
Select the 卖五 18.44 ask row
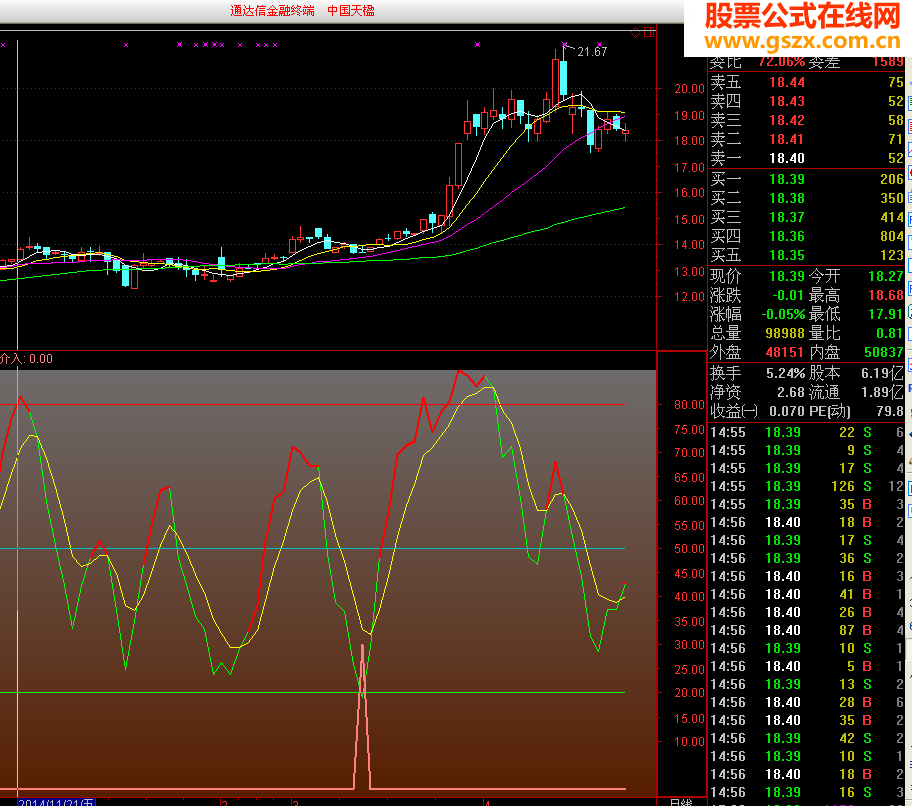[x=807, y=82]
